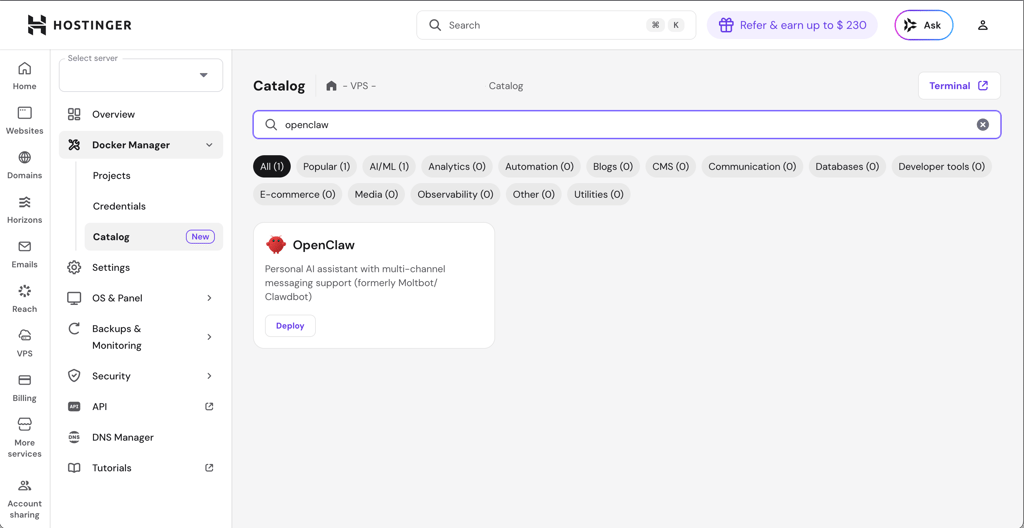Viewport: 1024px width, 528px height.
Task: Expand the OS & Panel submenu chevron
Action: pyautogui.click(x=209, y=298)
